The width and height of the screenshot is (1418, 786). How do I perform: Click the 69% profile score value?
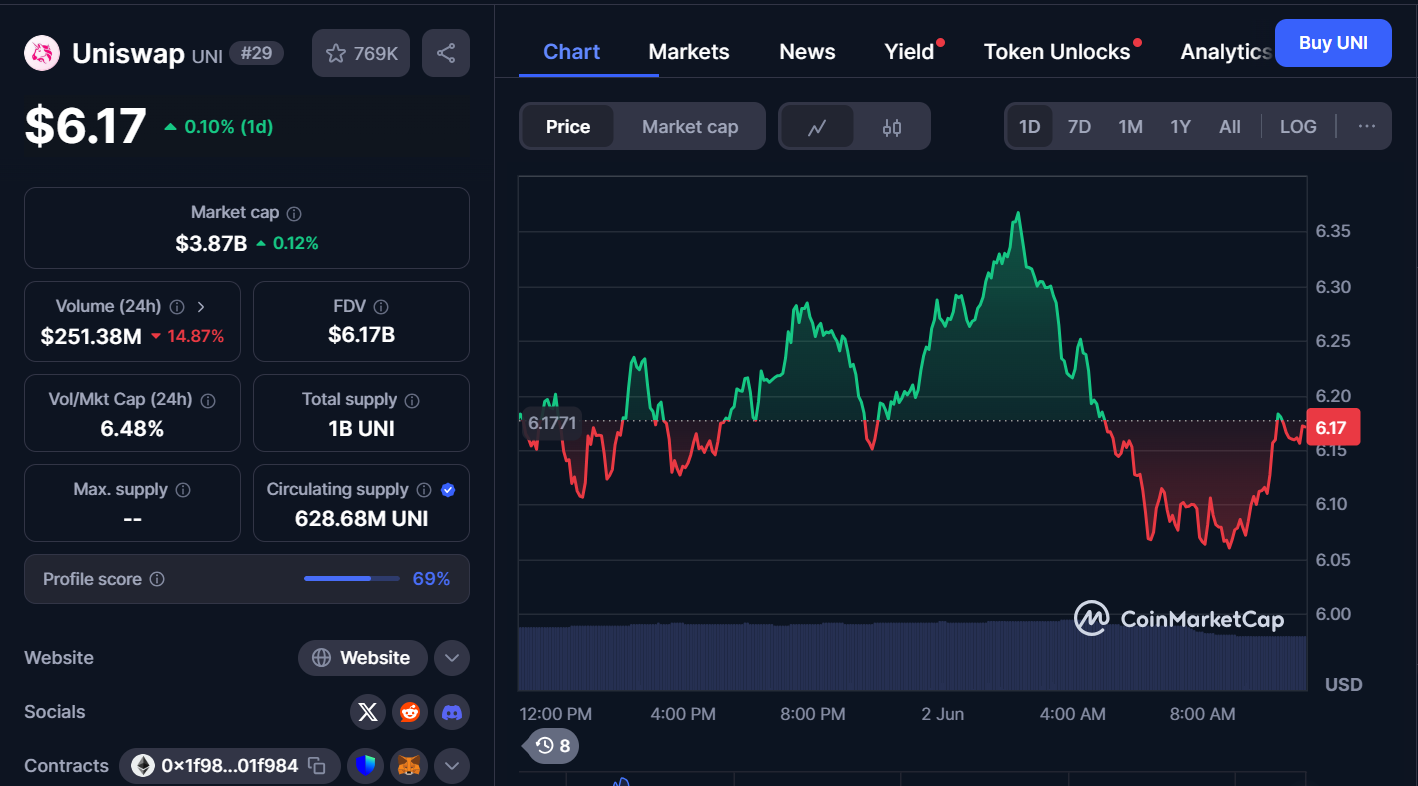tap(431, 579)
